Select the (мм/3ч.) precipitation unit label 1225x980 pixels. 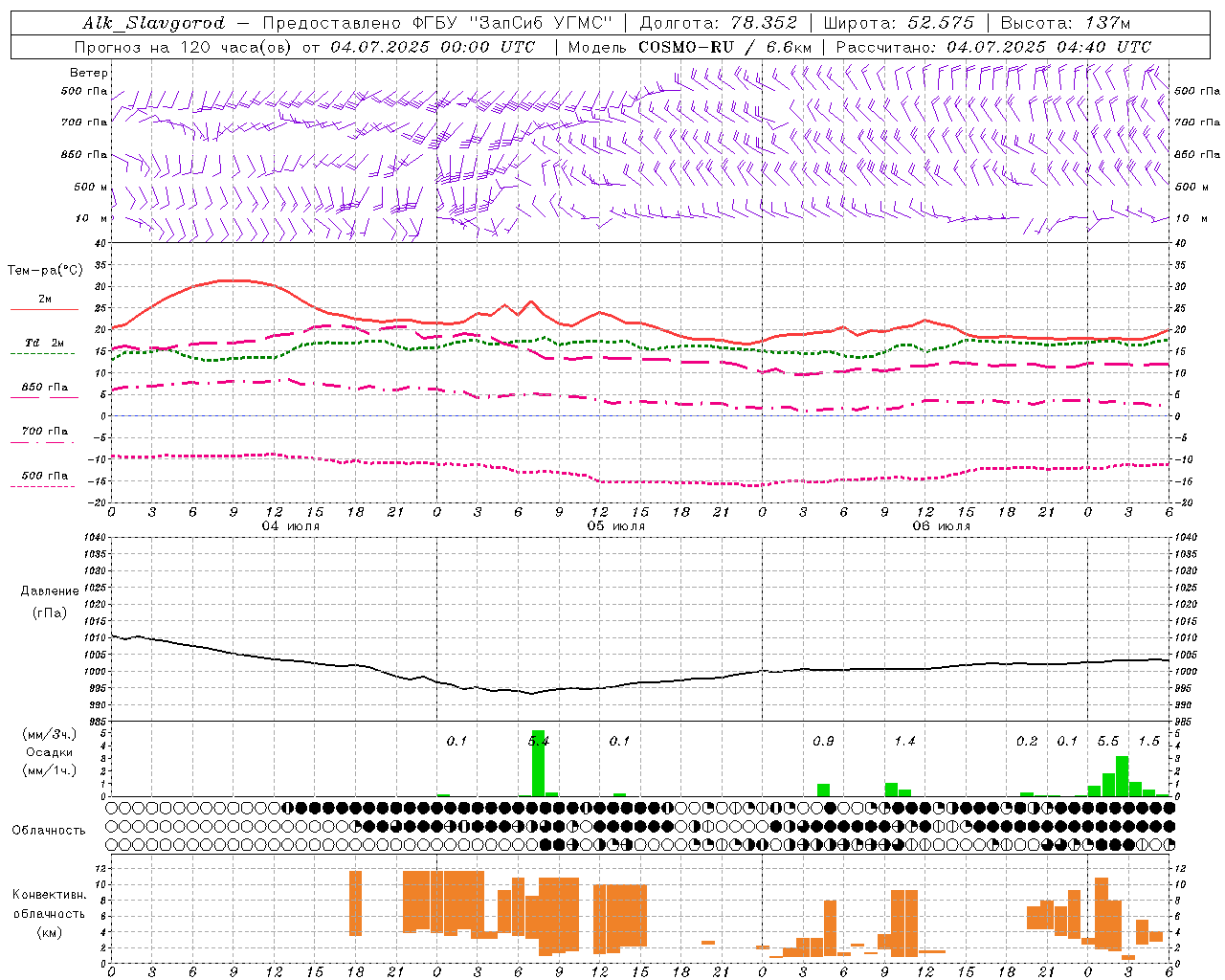49,734
